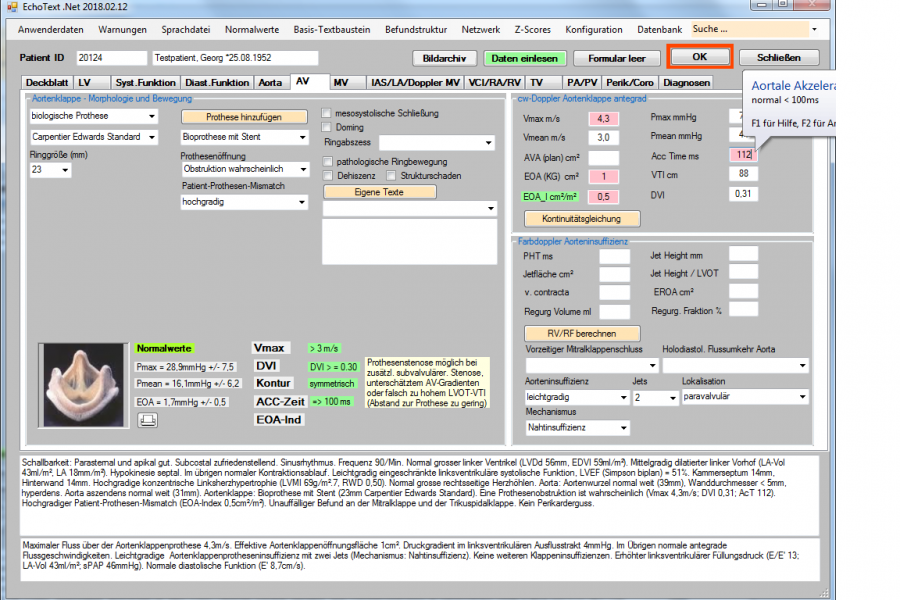900x600 pixels.
Task: Open the Anwenderdaten menu
Action: tap(51, 30)
